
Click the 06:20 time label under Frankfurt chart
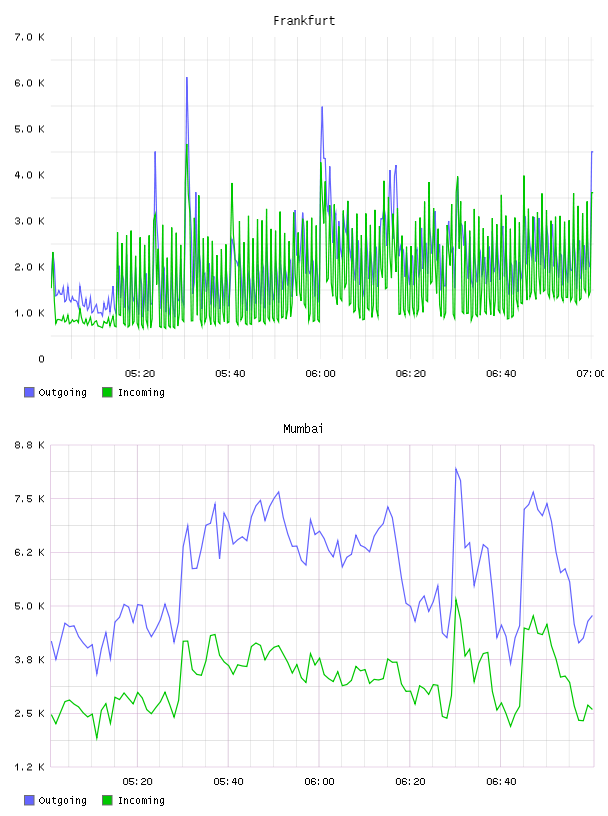coord(411,374)
